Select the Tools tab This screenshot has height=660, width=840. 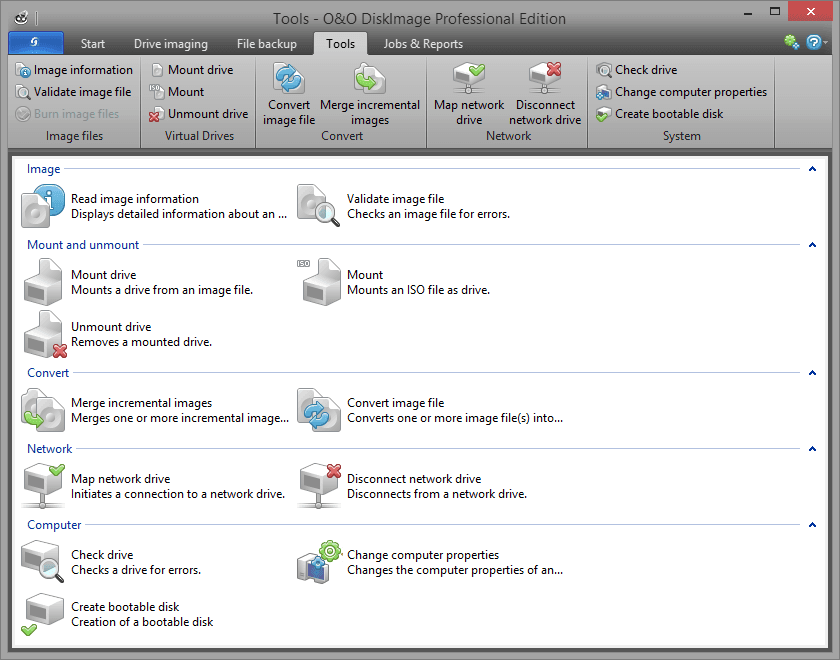click(x=340, y=43)
